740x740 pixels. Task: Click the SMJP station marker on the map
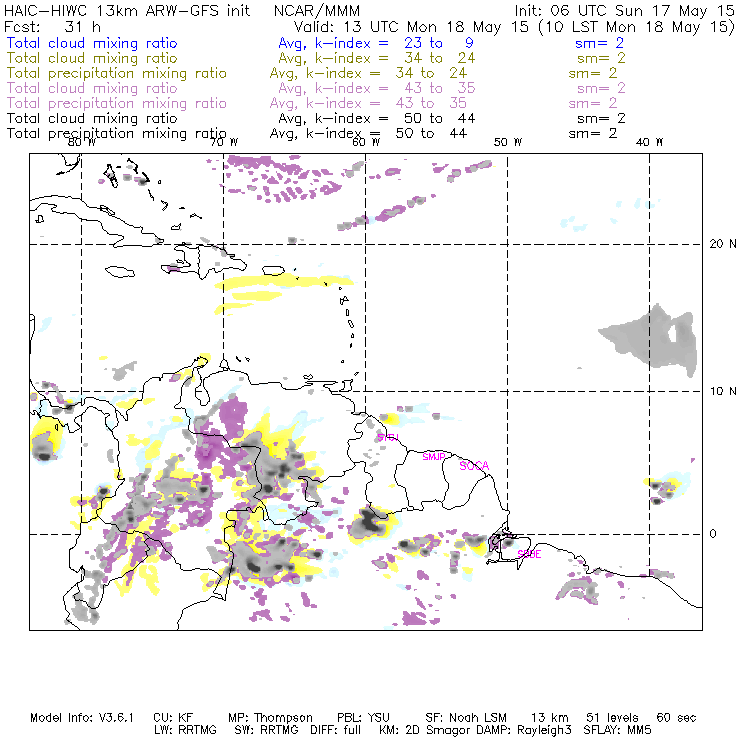click(434, 457)
